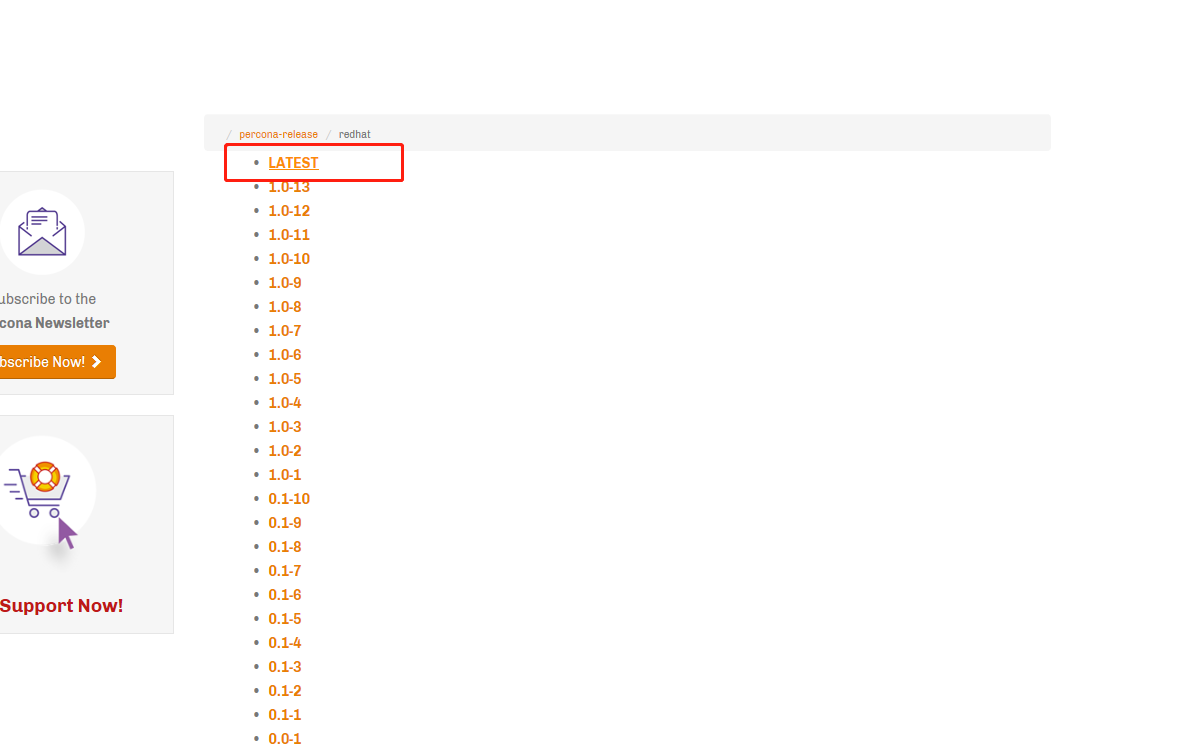Open version 1.0-13 directory
Screen dimensions: 1203x747
(x=289, y=187)
